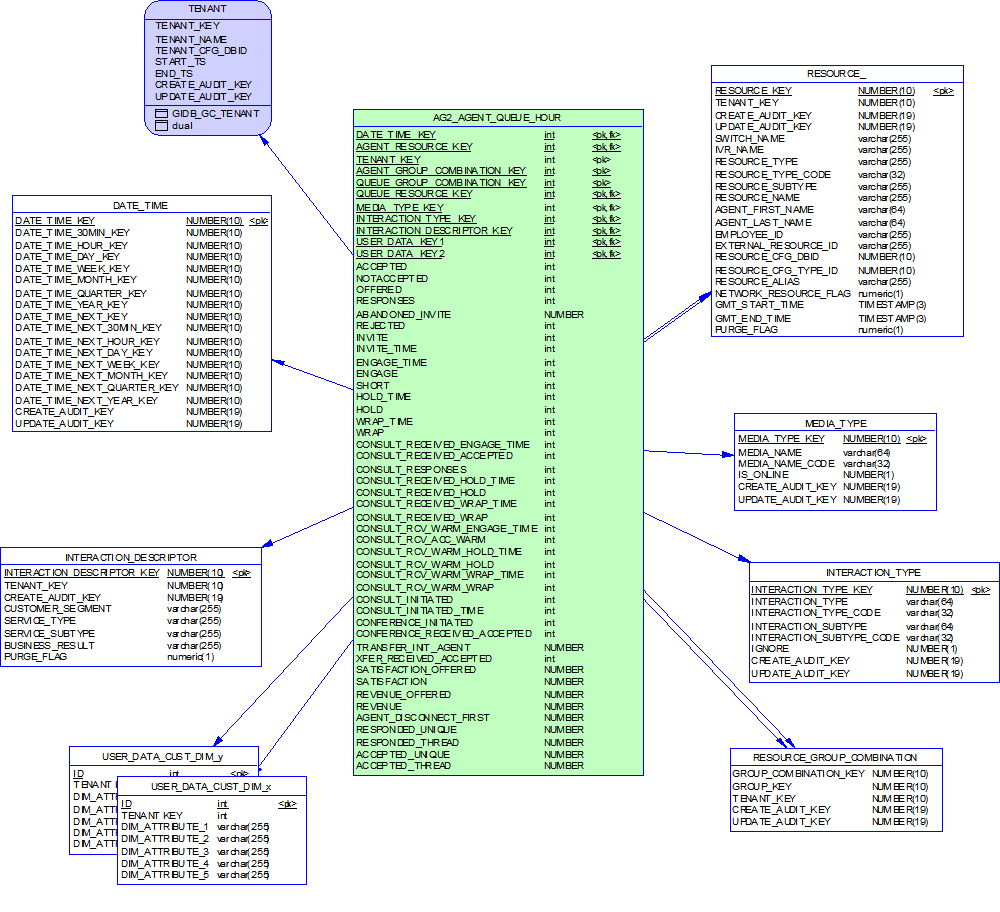
Task: Select the USER_DATA_CUST_DIM_y table header
Action: [x=163, y=756]
